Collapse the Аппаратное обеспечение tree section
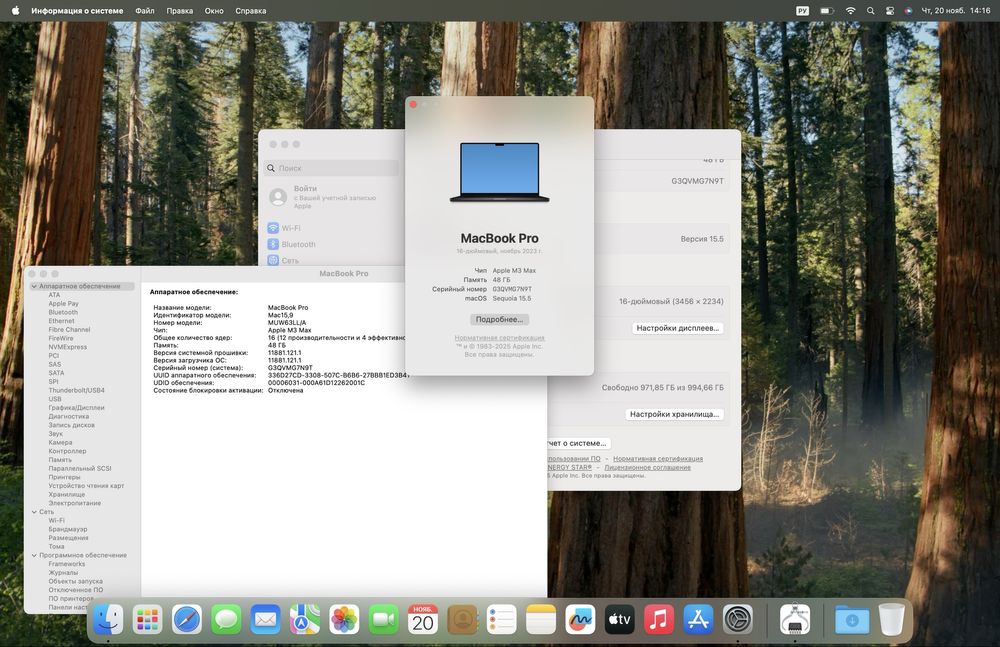 tap(34, 286)
